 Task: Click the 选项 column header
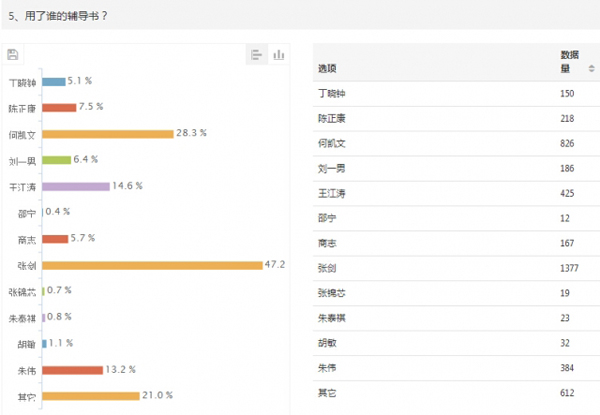[327, 68]
